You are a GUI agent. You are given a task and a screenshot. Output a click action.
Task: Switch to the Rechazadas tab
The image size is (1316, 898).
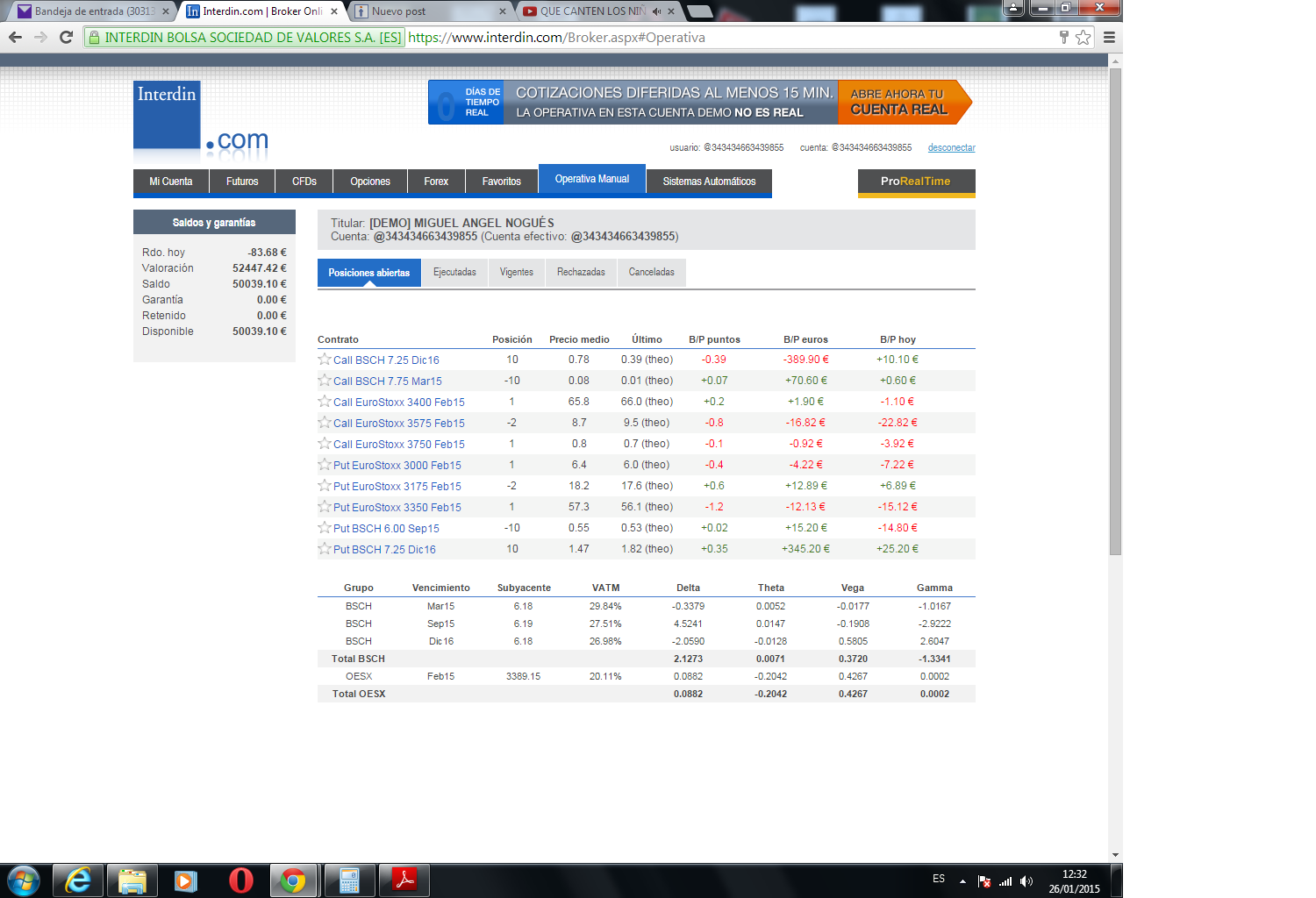581,273
